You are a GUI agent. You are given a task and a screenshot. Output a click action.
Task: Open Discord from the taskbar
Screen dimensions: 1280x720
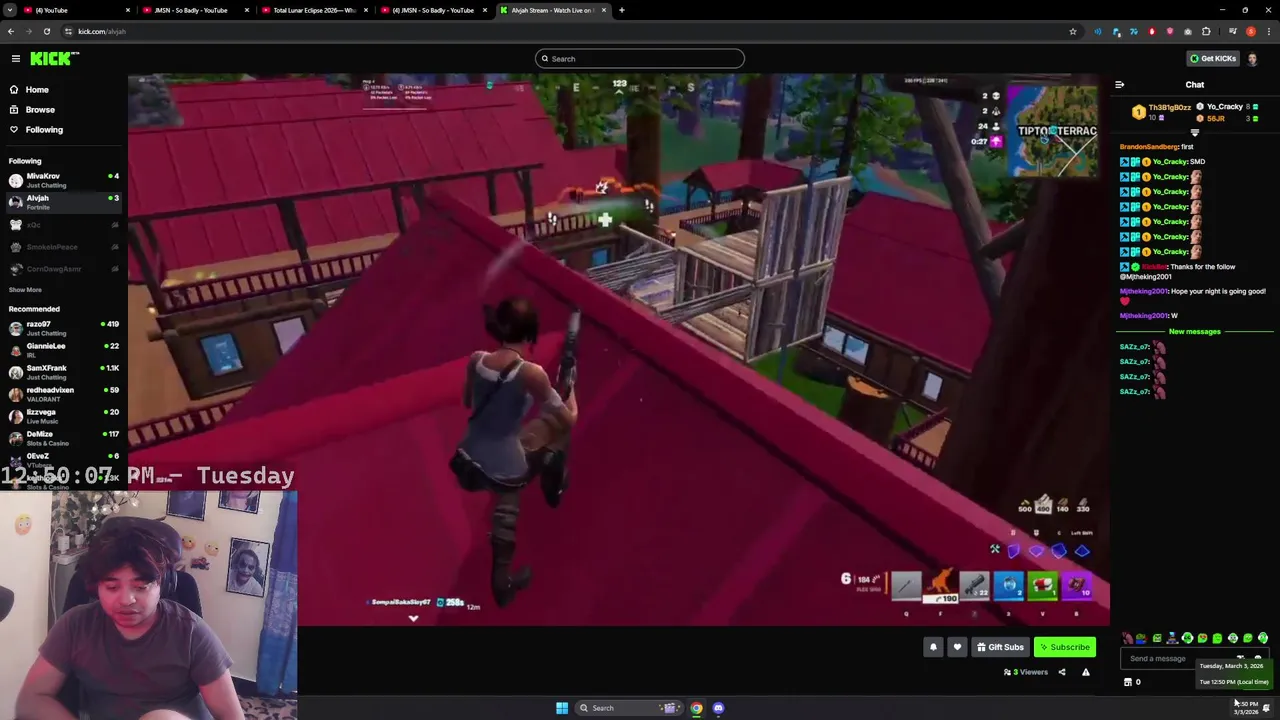[x=718, y=708]
